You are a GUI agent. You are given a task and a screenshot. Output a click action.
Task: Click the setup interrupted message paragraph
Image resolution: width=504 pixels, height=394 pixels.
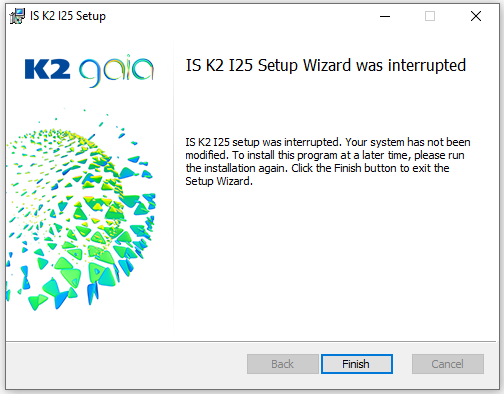coord(328,162)
